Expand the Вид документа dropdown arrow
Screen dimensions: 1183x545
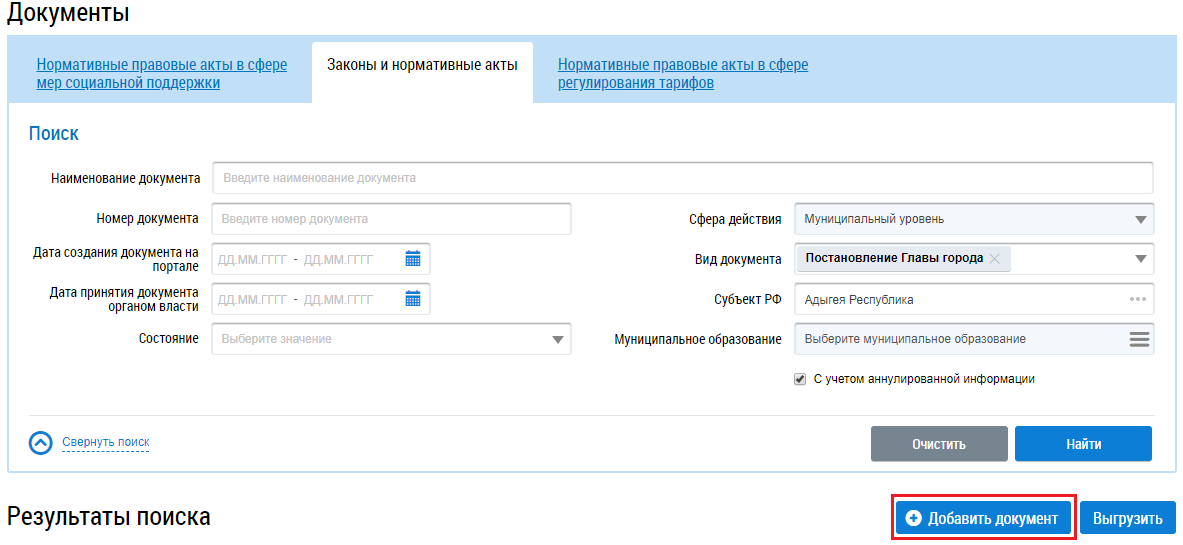click(x=1141, y=259)
